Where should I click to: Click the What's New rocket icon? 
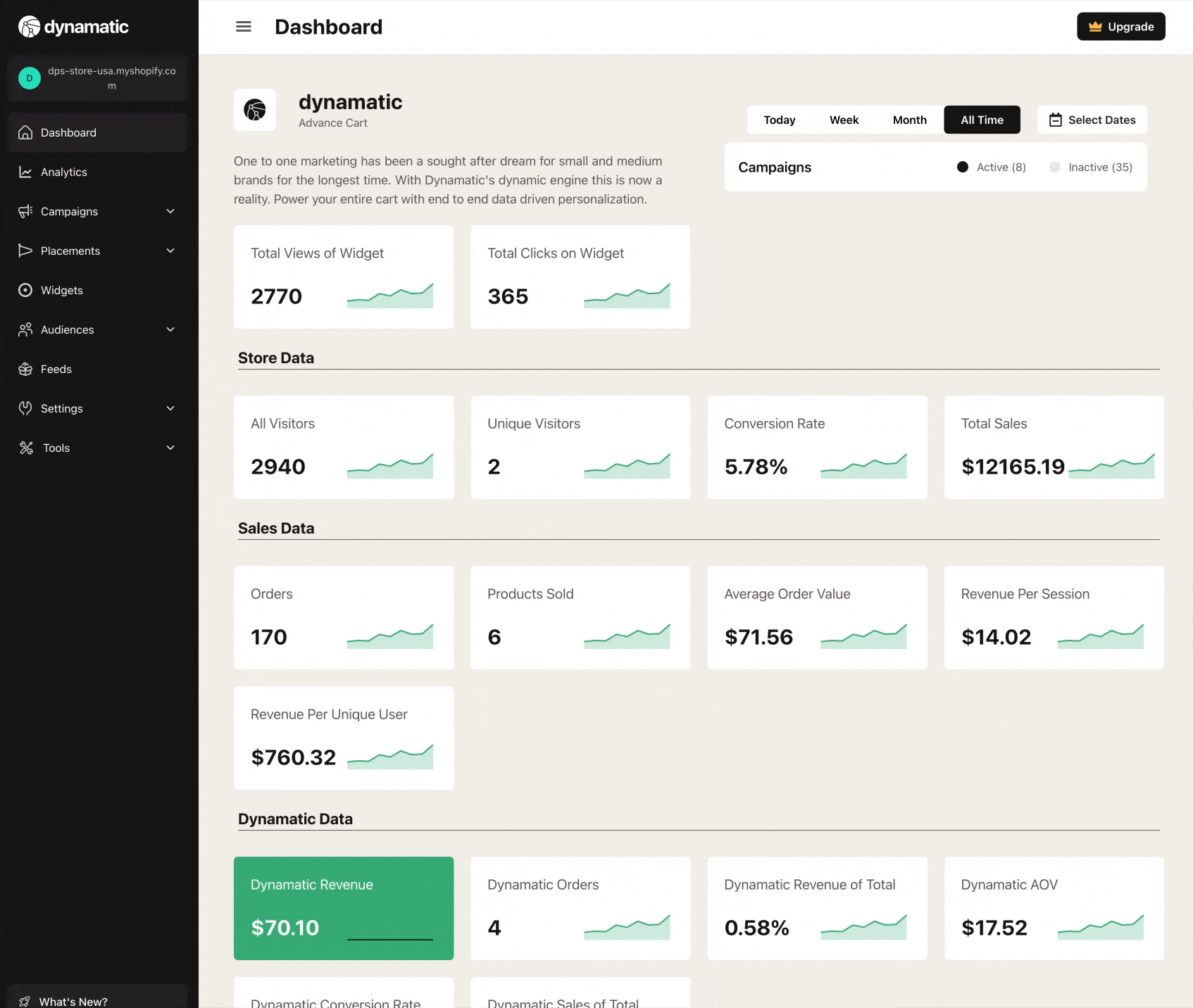coord(25,1002)
